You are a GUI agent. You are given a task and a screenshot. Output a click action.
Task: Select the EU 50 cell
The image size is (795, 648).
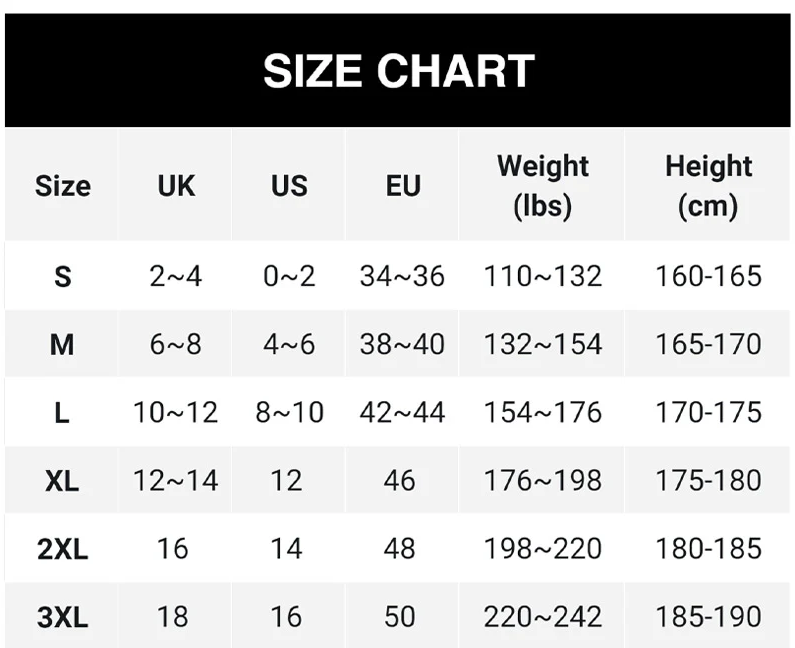point(400,617)
